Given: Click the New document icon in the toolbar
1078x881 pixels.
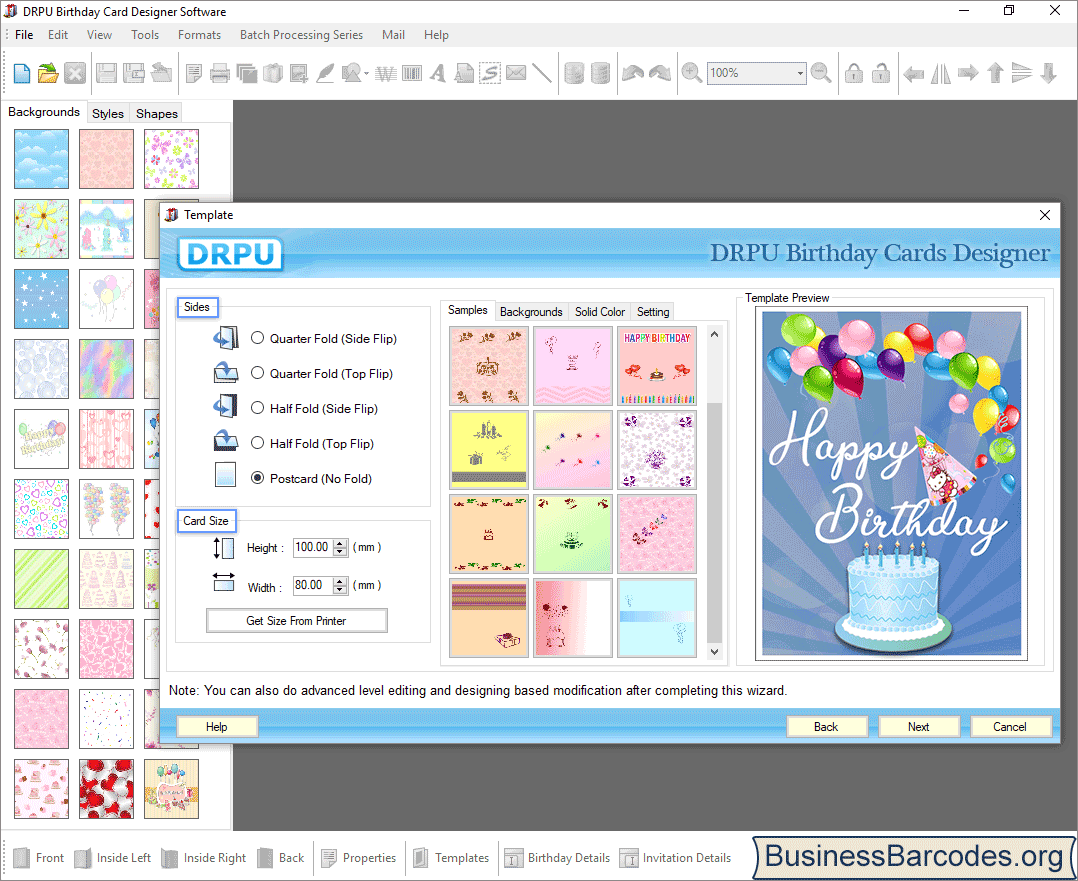Looking at the screenshot, I should (x=21, y=73).
